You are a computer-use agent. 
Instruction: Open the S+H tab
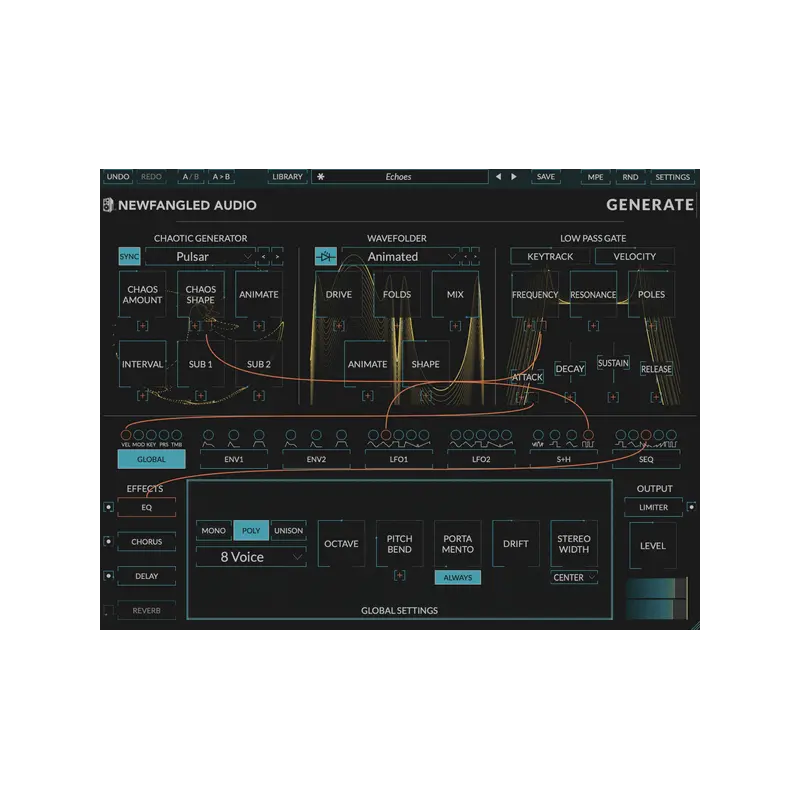563,459
